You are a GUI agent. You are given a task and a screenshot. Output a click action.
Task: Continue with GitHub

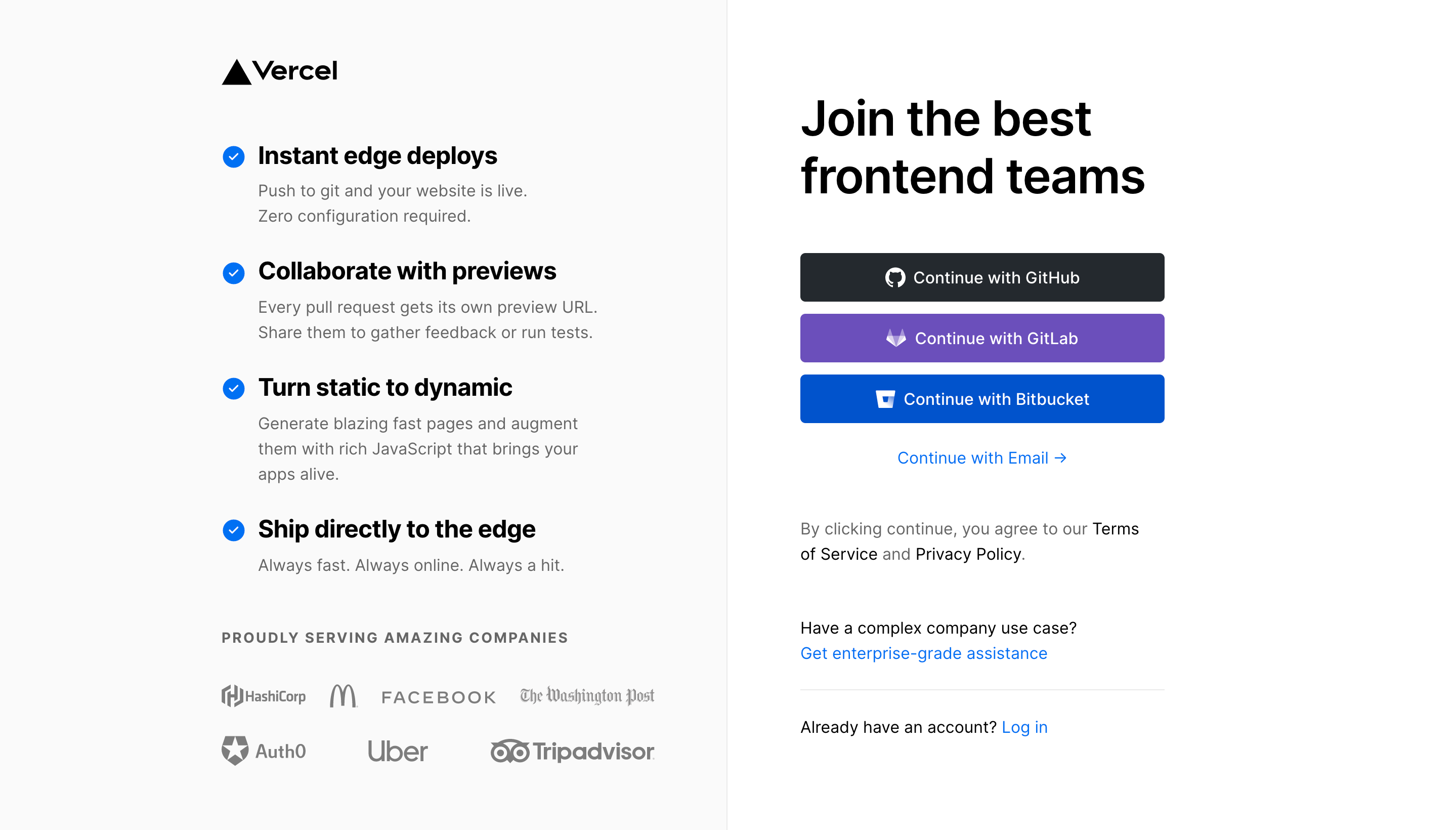pyautogui.click(x=982, y=278)
